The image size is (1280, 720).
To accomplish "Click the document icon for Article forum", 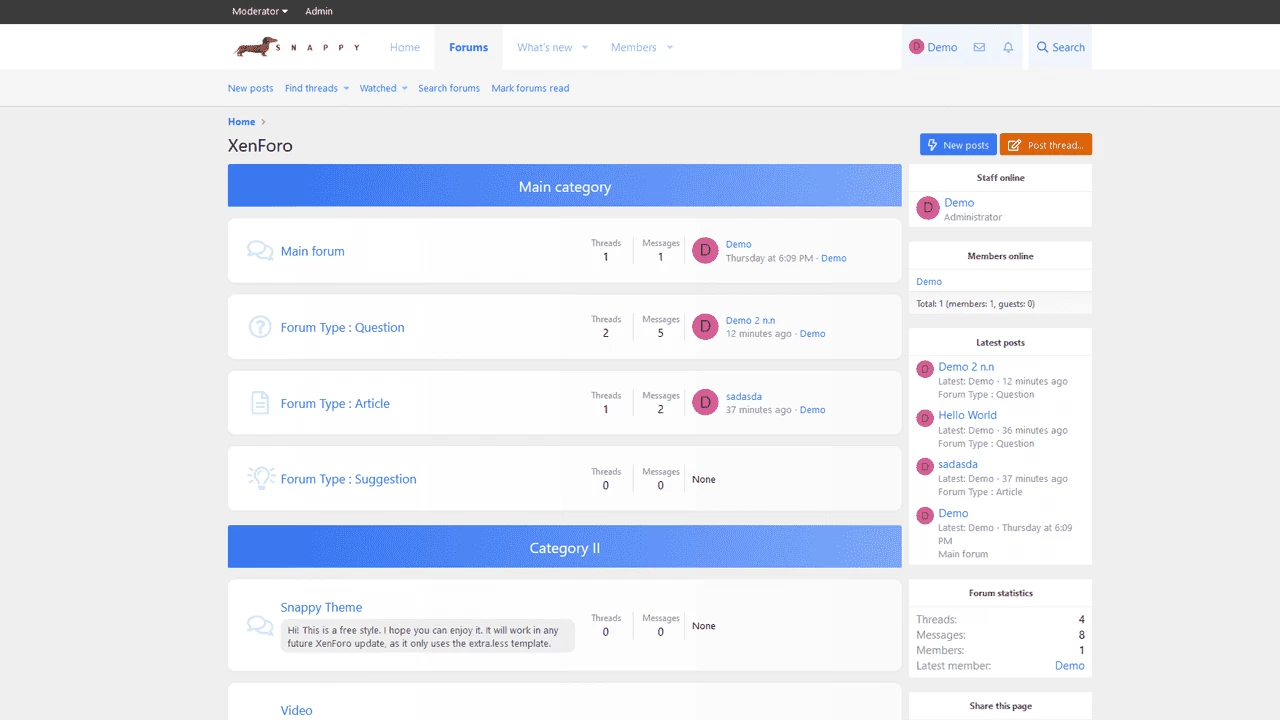I will click(x=260, y=403).
